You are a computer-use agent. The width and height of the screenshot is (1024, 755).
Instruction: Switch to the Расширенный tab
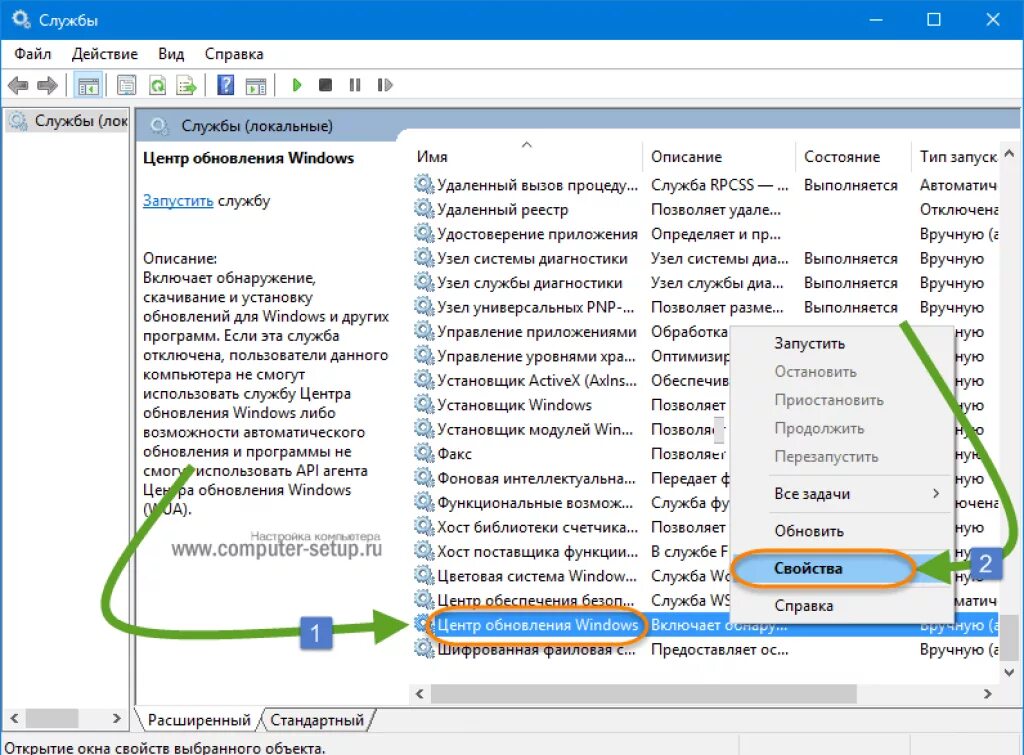(x=199, y=720)
